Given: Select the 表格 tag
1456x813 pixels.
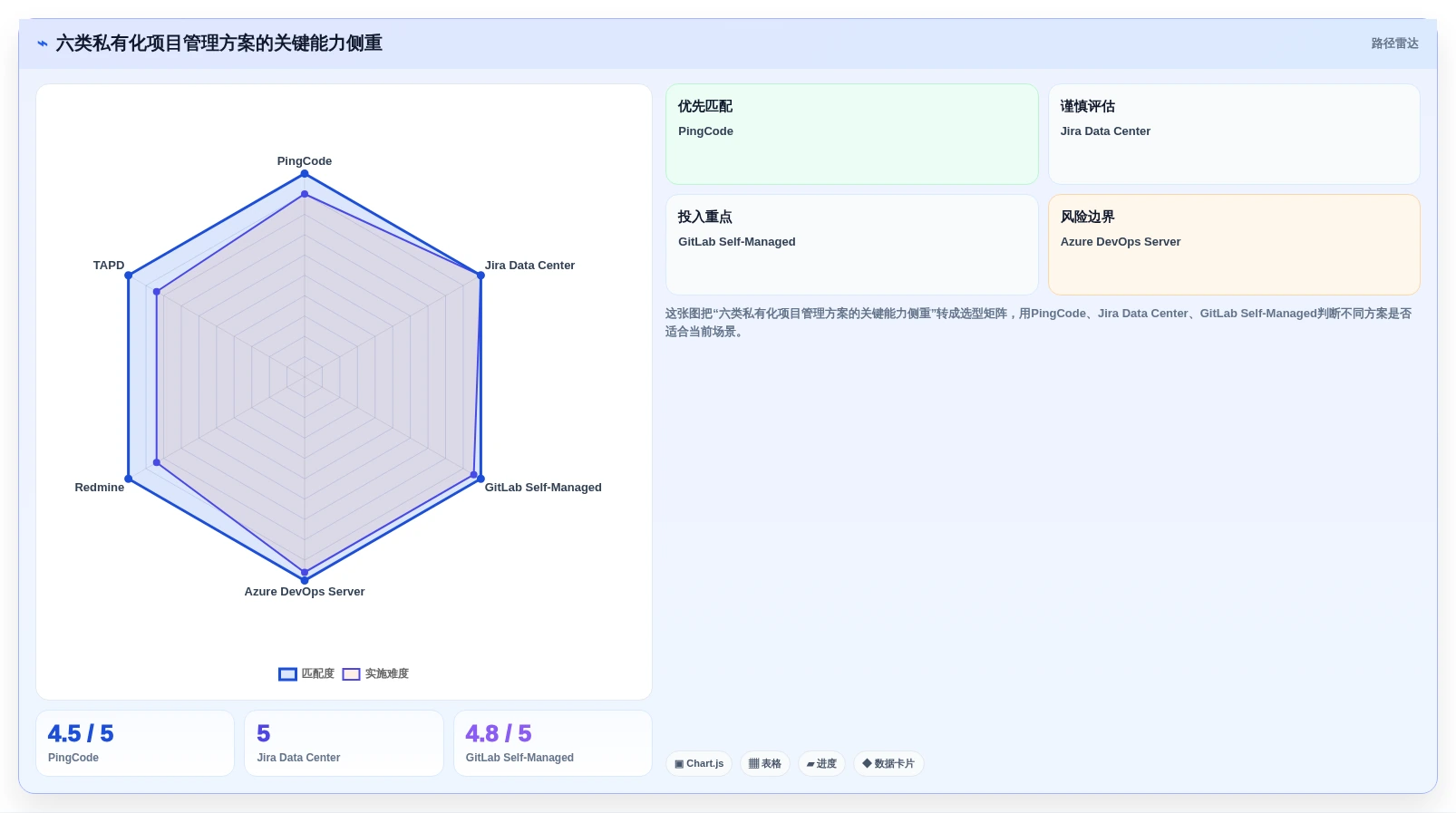Looking at the screenshot, I should coord(765,764).
